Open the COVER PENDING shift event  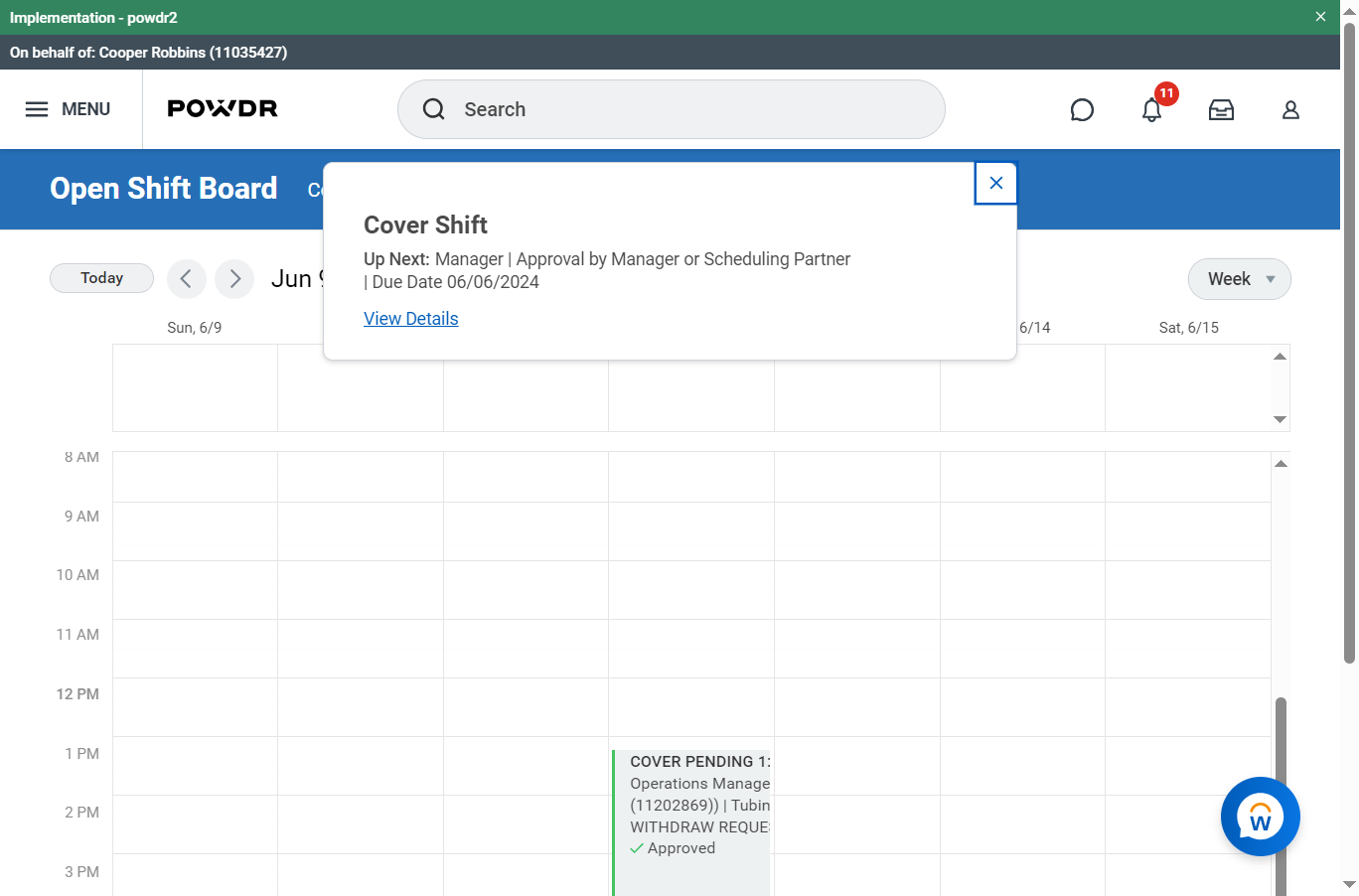[x=691, y=822]
